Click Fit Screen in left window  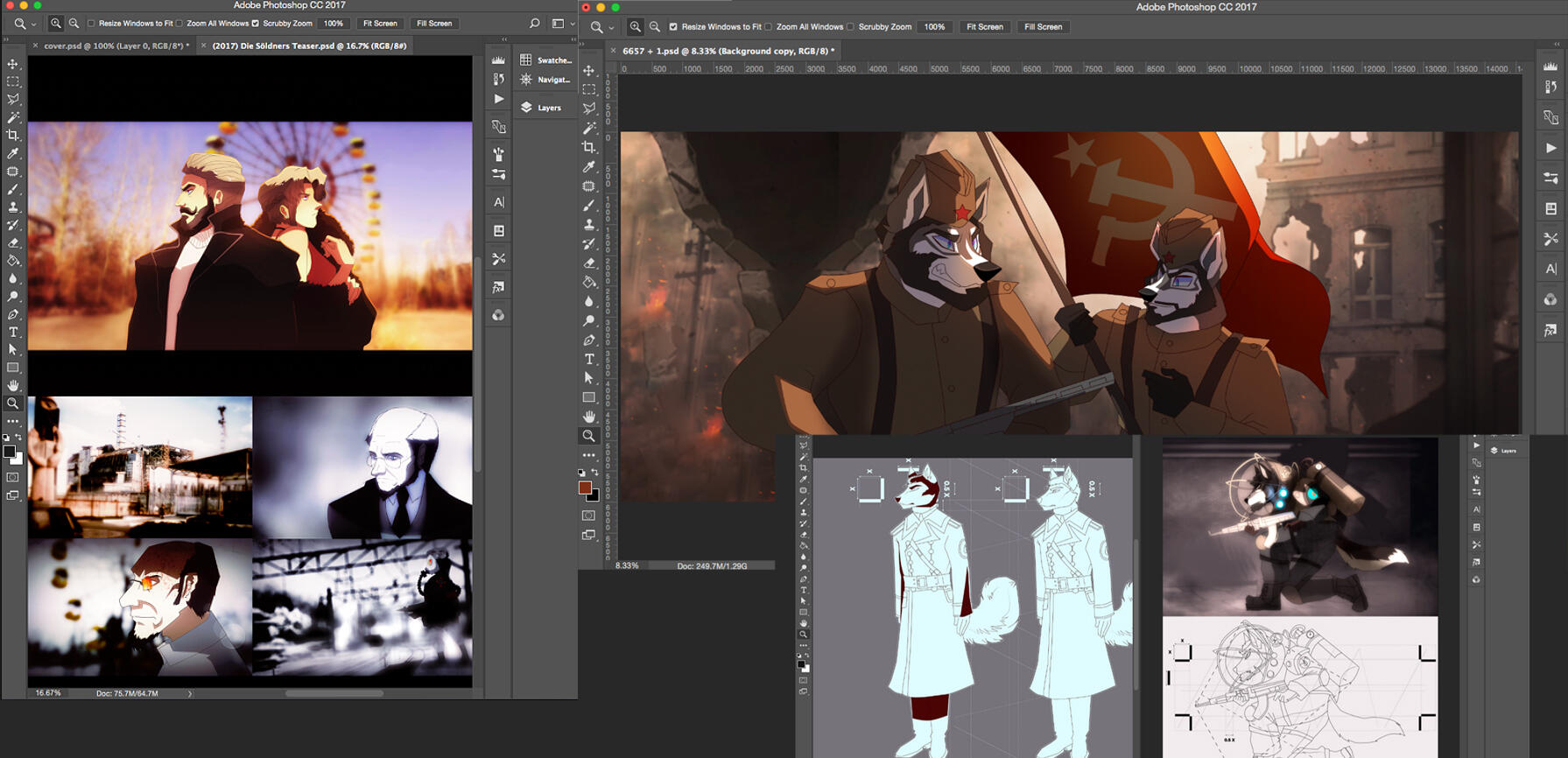click(x=380, y=24)
